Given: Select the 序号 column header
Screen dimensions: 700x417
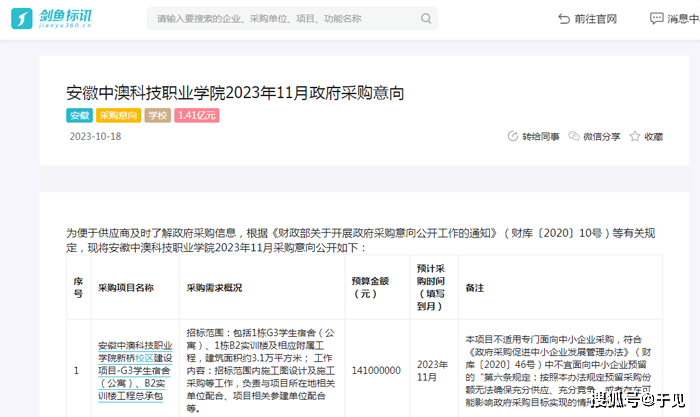Looking at the screenshot, I should tap(78, 287).
